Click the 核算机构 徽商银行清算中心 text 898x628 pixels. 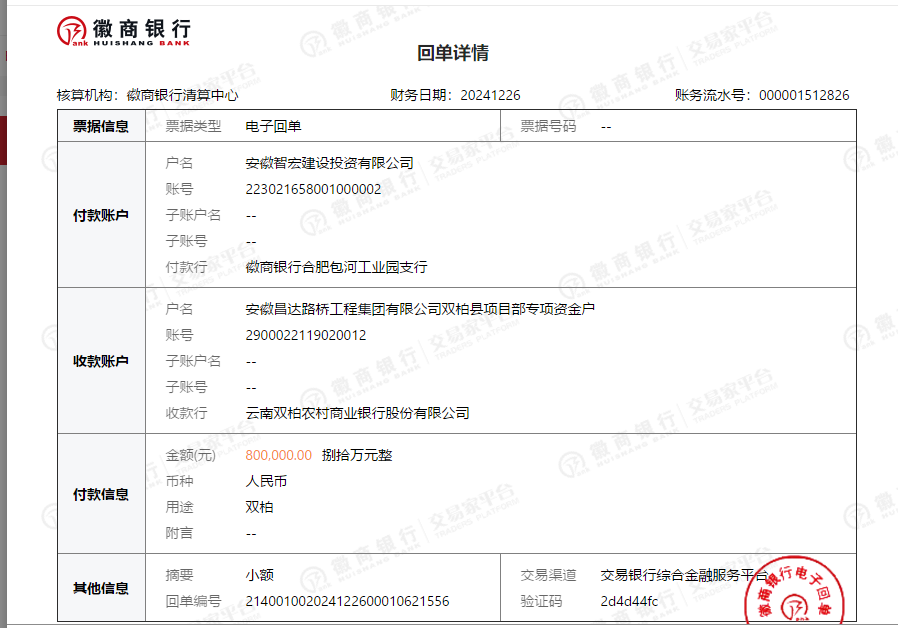(x=183, y=96)
